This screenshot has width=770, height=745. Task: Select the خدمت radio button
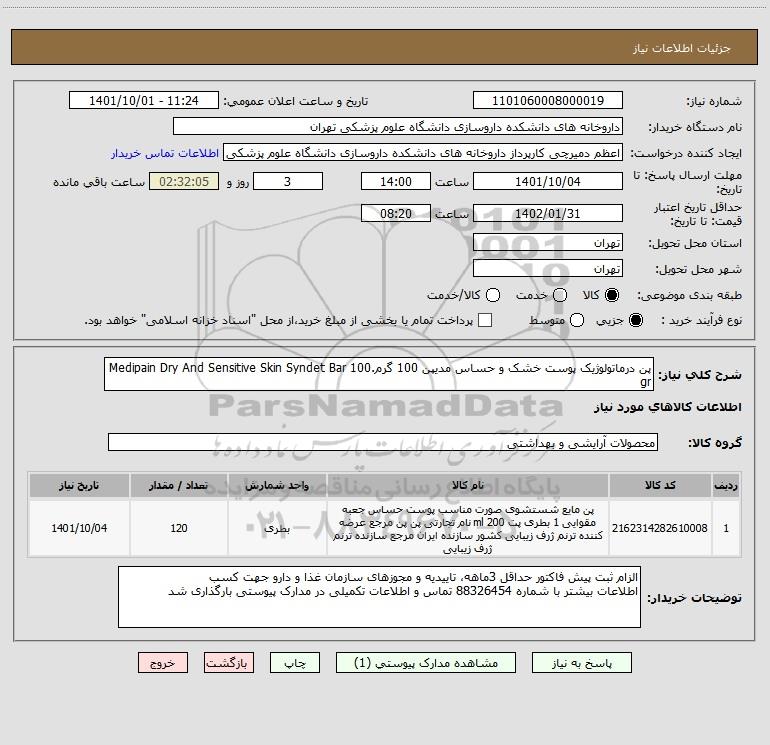tap(560, 295)
